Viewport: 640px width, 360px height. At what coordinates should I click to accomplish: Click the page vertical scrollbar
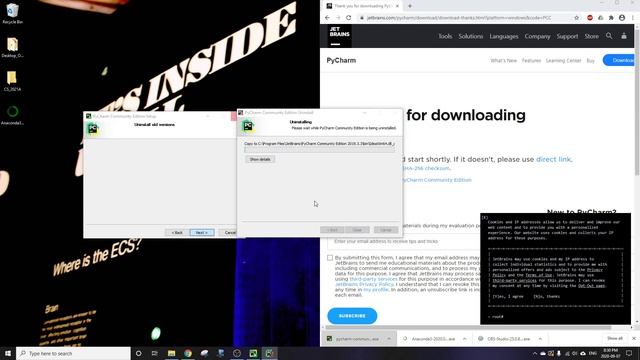(637, 102)
